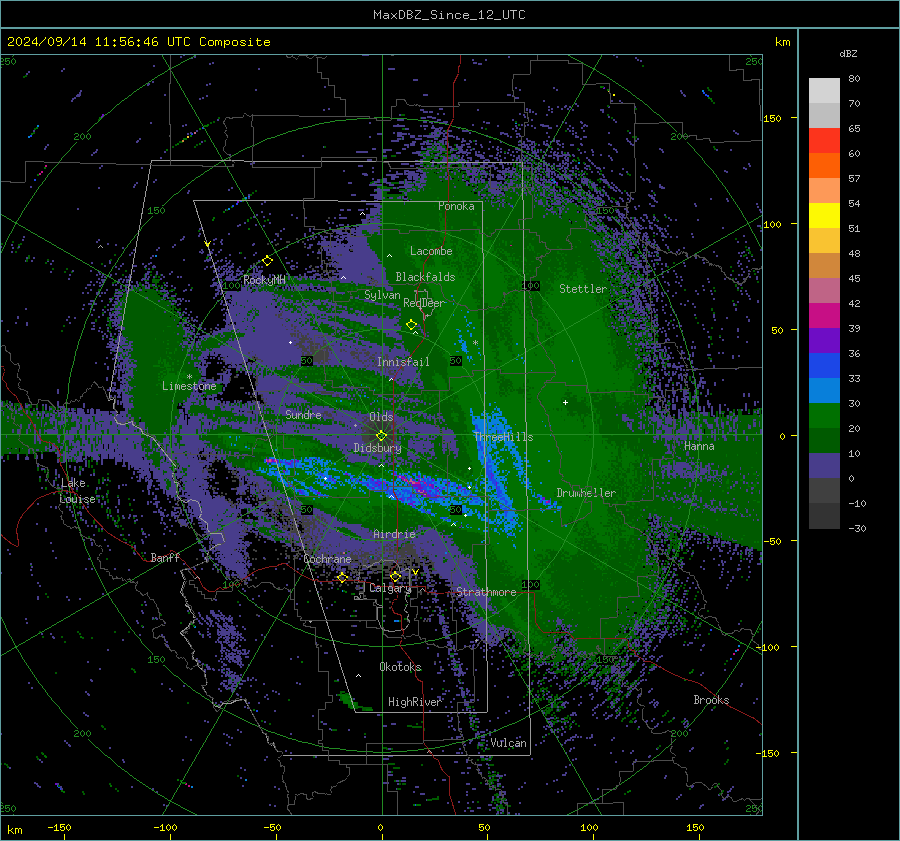This screenshot has height=841, width=900.
Task: Pick the bright green 20-30 dBZ swatch
Action: point(824,416)
